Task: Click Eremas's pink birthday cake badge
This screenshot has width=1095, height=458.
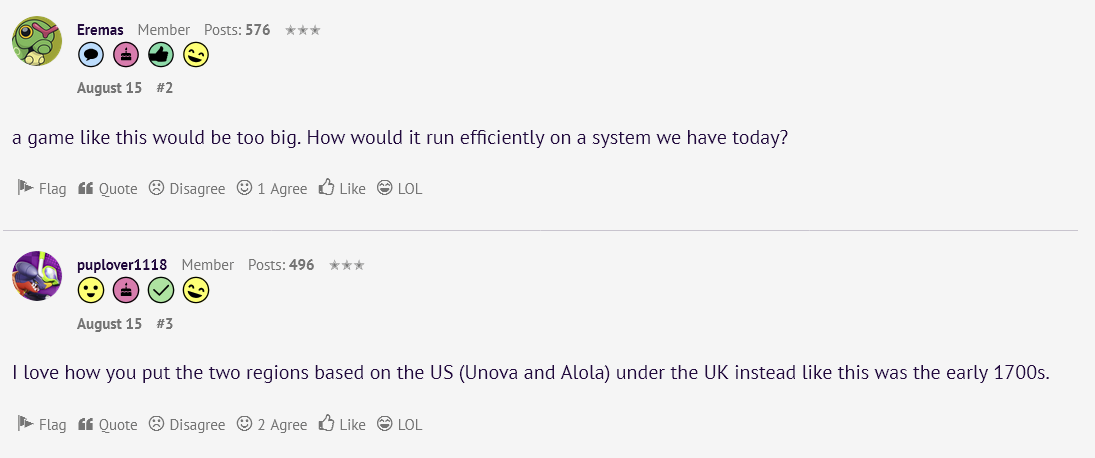Action: point(126,55)
